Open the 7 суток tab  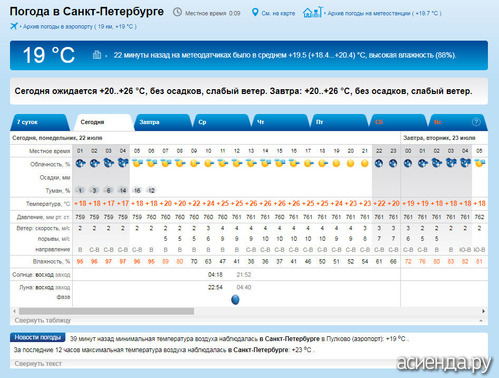pyautogui.click(x=40, y=122)
